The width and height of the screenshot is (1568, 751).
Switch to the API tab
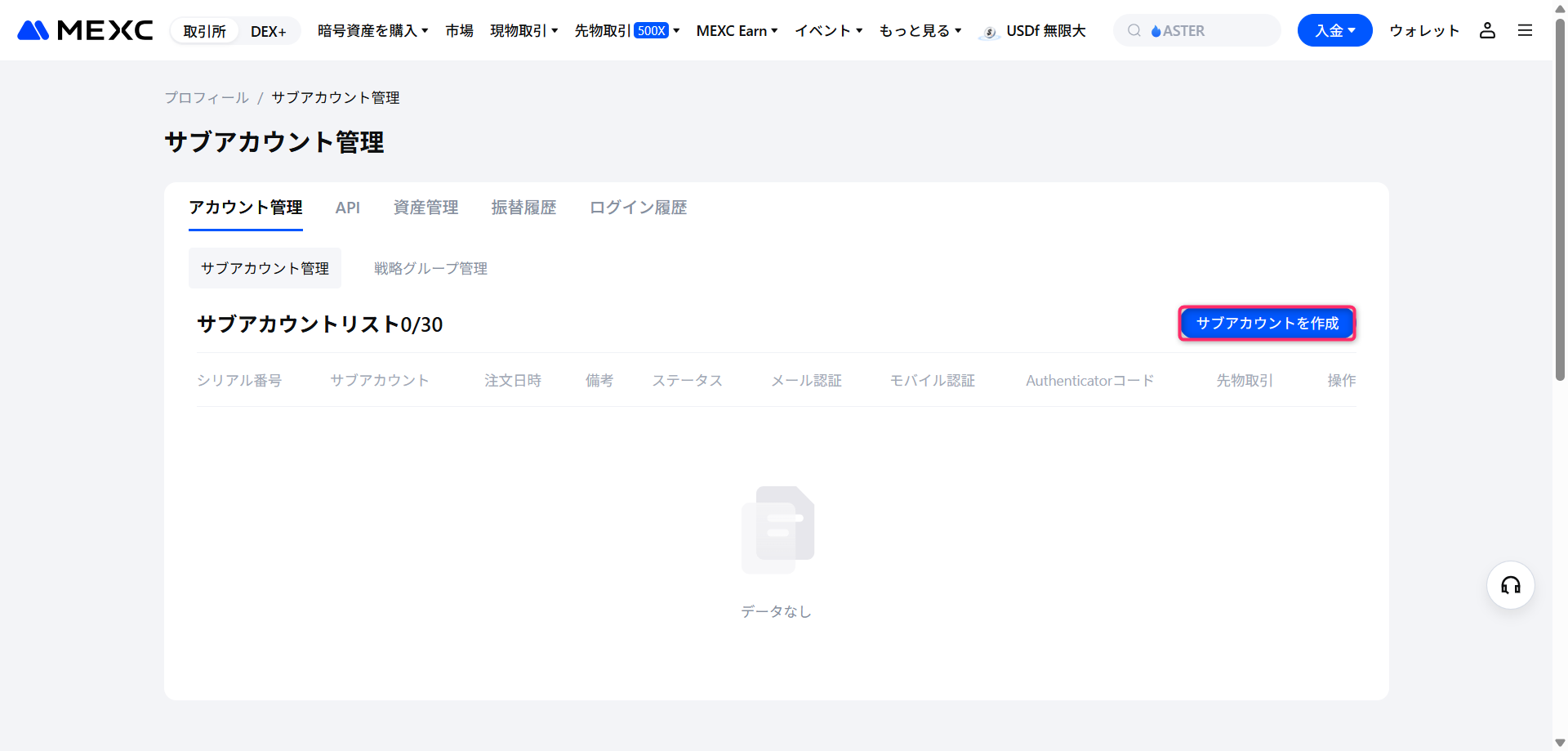click(348, 208)
